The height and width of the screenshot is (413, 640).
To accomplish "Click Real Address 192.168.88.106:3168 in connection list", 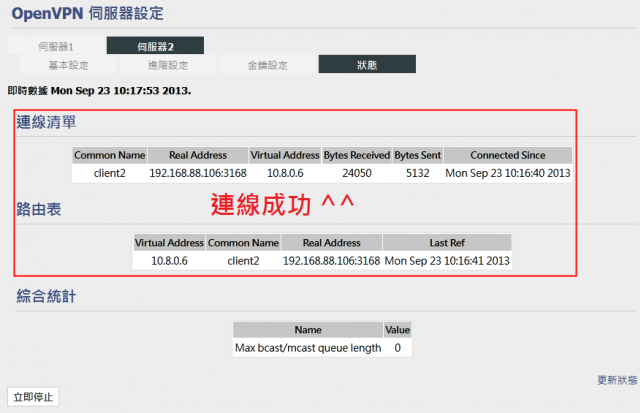I will [198, 173].
